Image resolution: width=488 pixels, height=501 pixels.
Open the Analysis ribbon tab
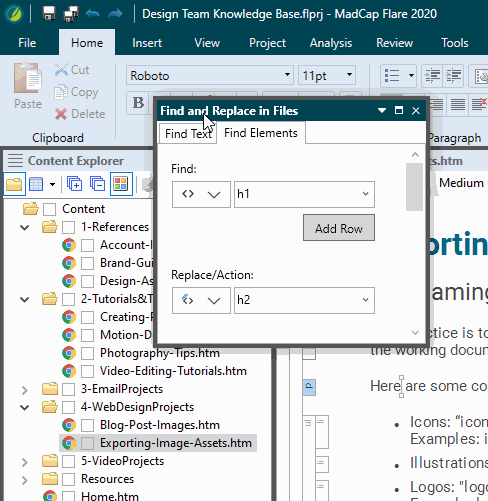tap(331, 43)
